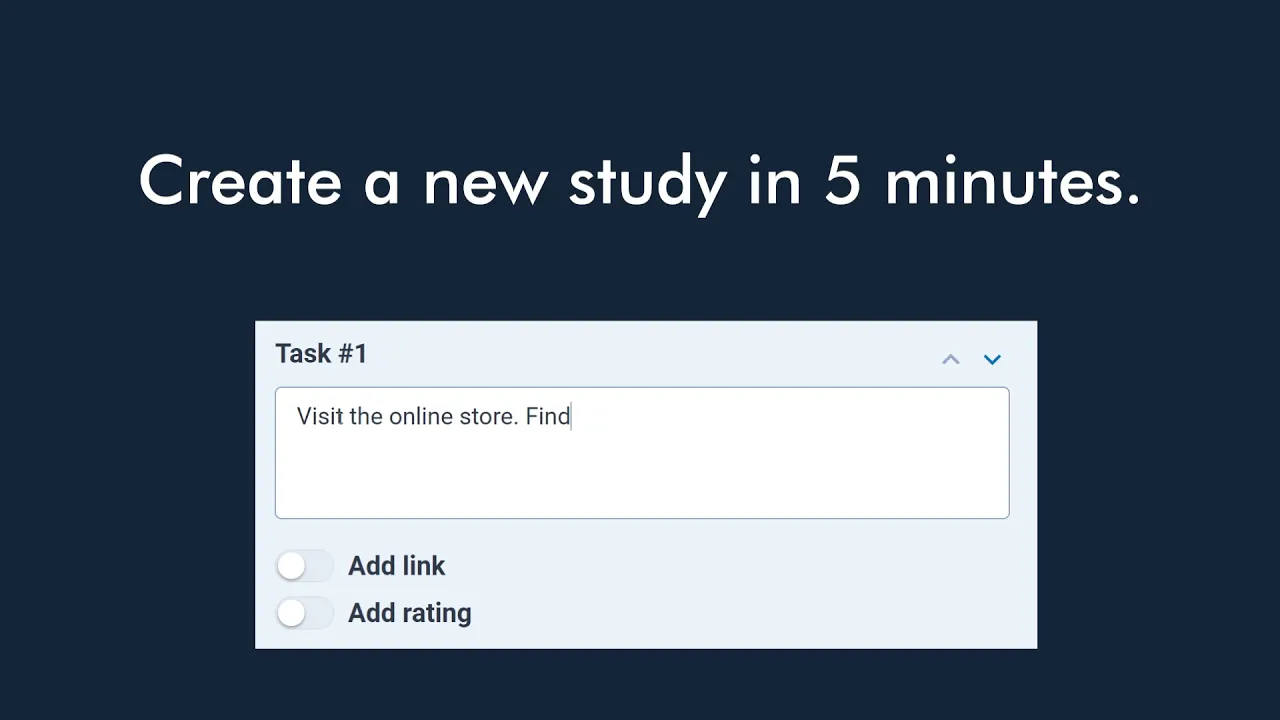Click the word "link" beside the first toggle
1280x720 pixels.
(x=424, y=566)
